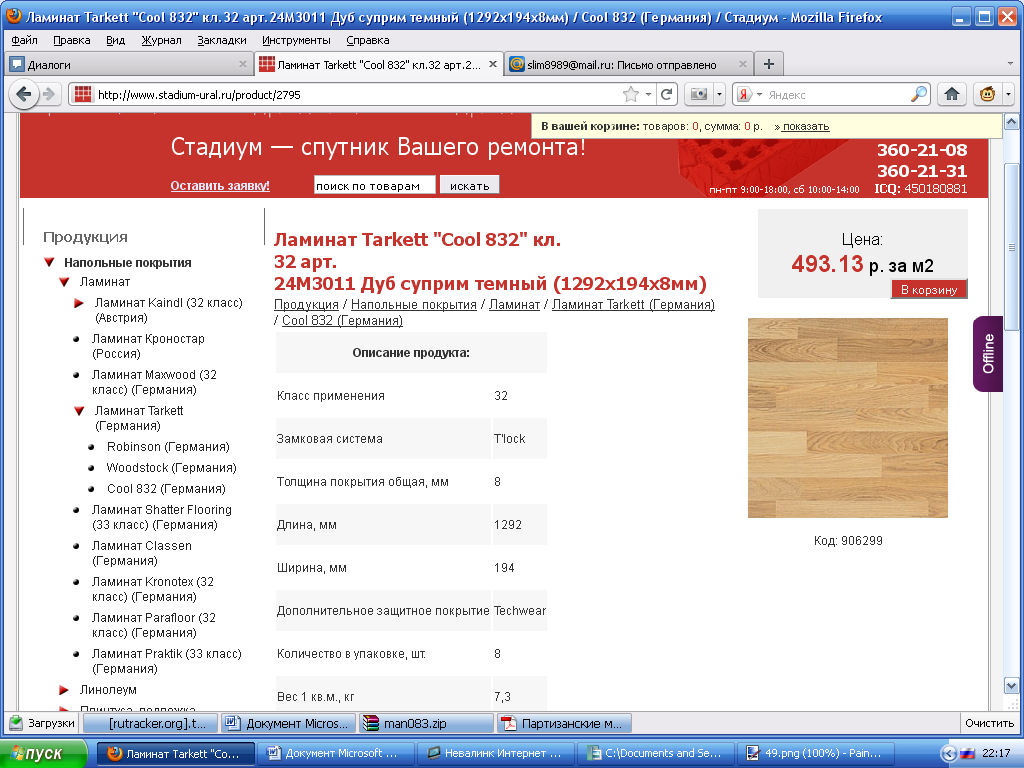Show cart via показать link
The height and width of the screenshot is (768, 1024).
[x=805, y=127]
